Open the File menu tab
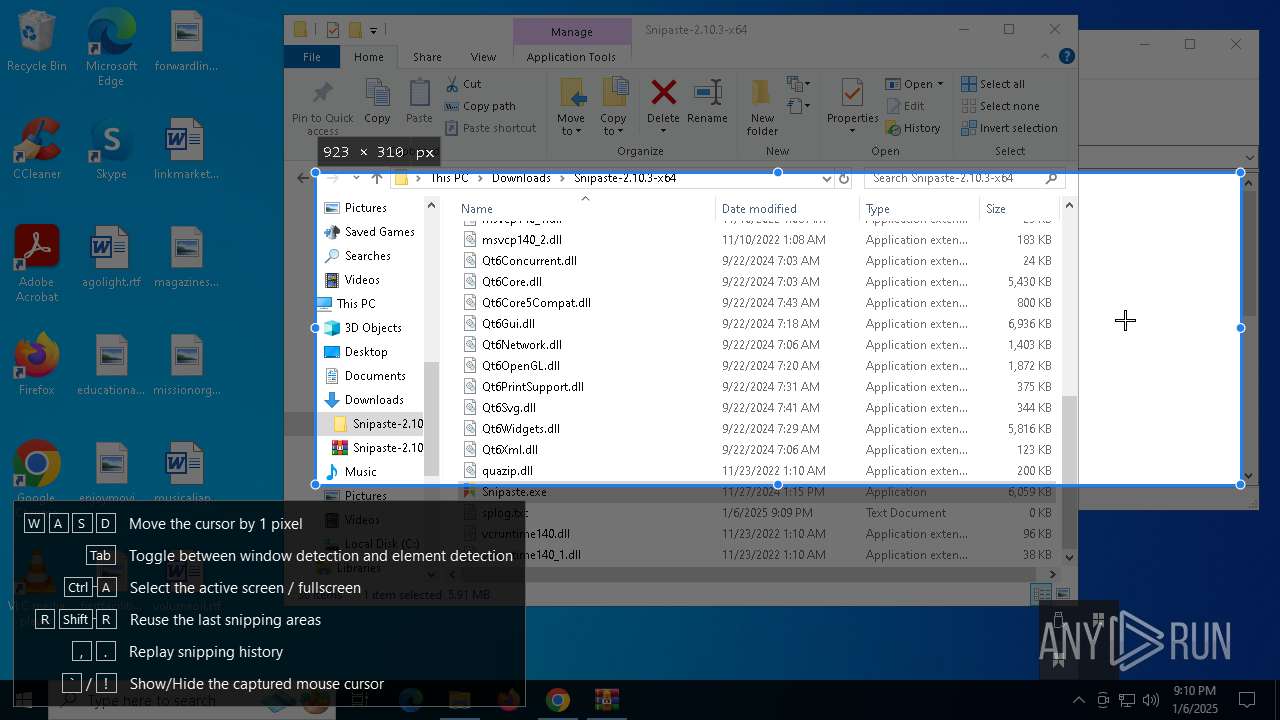The width and height of the screenshot is (1280, 720). 312,57
